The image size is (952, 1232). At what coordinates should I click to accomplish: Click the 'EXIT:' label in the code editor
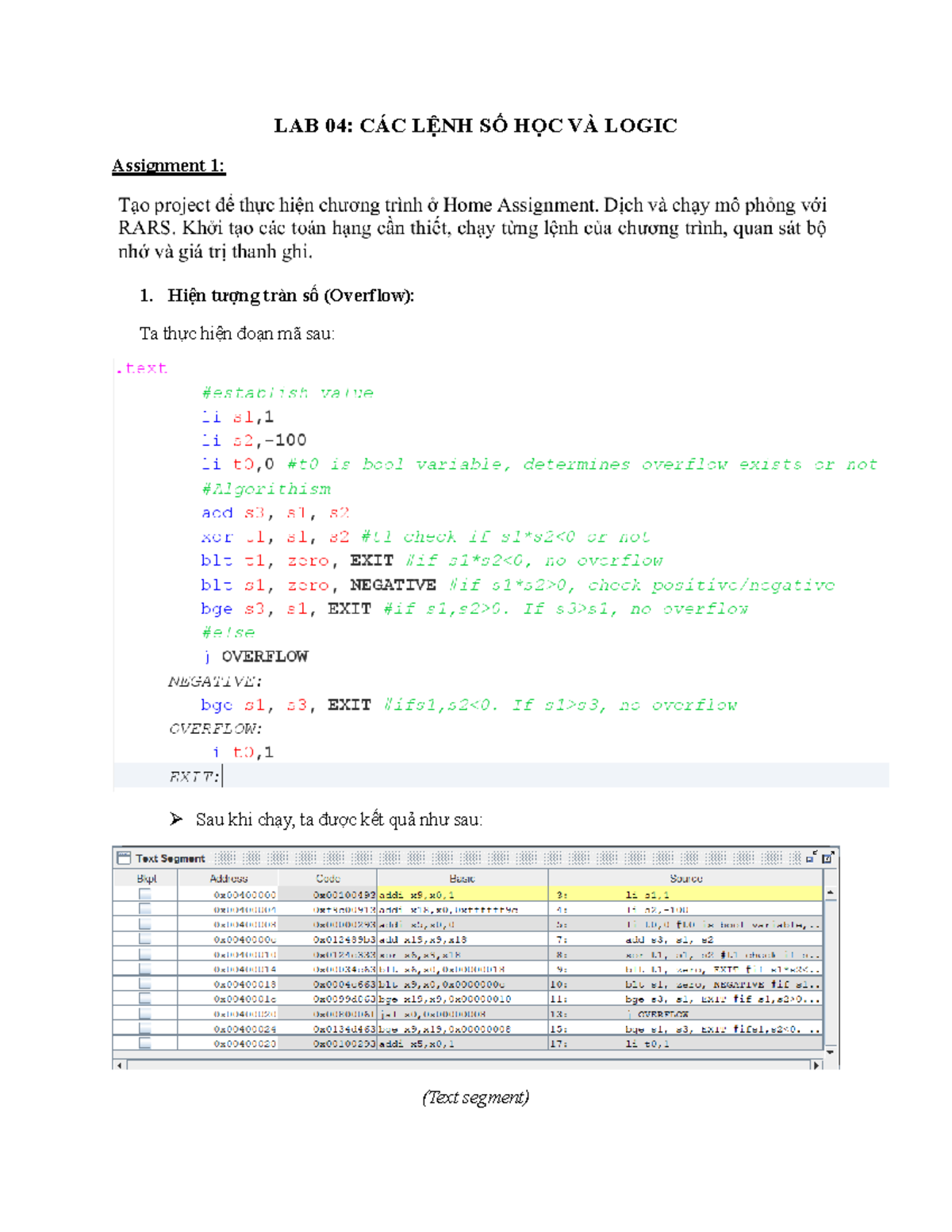195,776
